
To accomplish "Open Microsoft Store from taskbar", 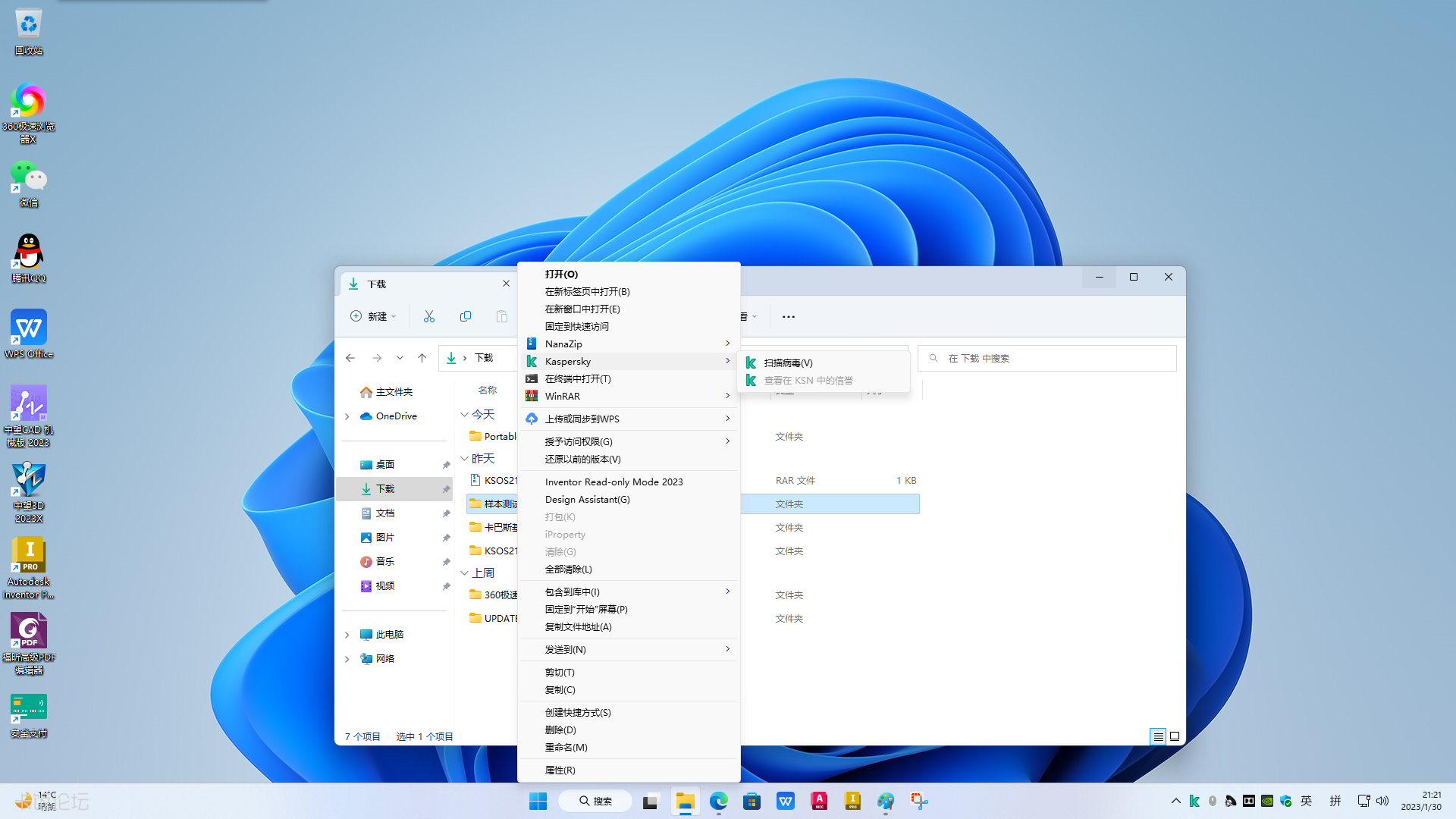I will coord(752,801).
